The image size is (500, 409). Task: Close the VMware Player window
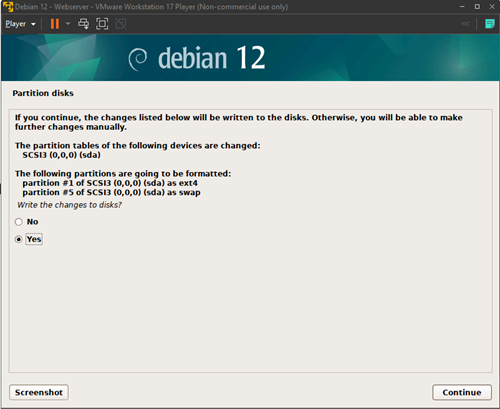(x=492, y=7)
